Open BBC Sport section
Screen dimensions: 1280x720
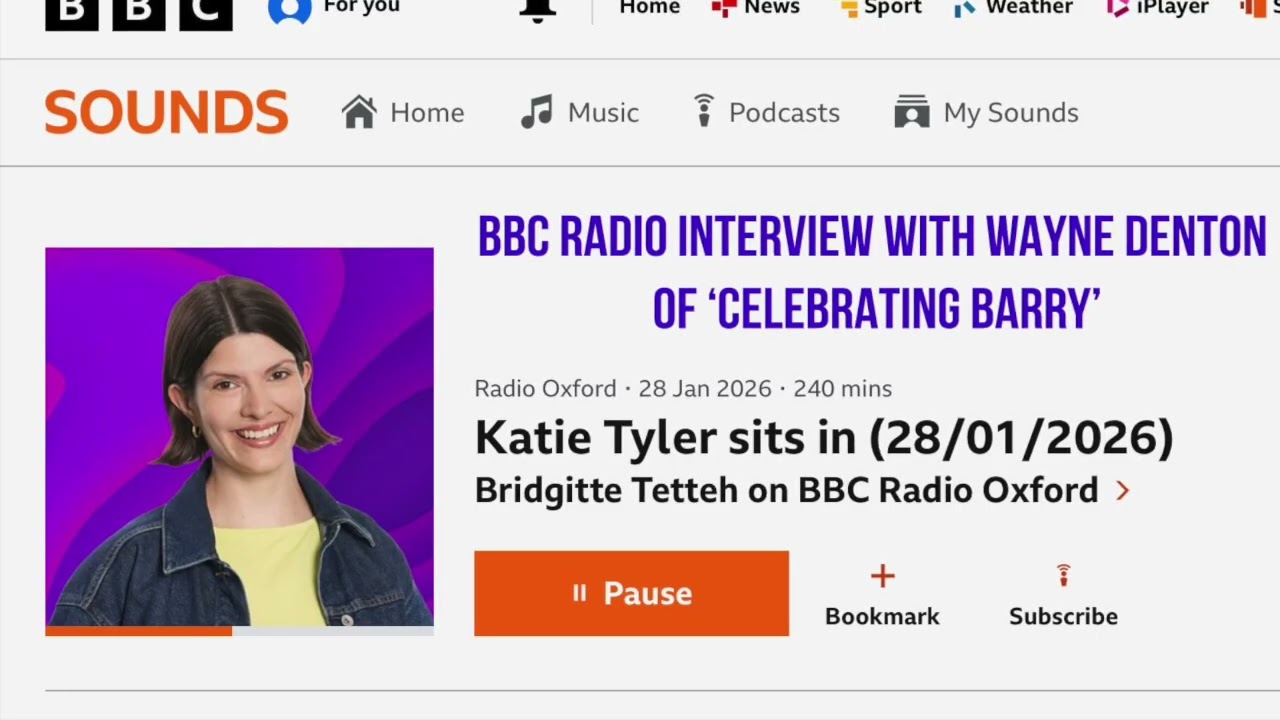pyautogui.click(x=892, y=8)
